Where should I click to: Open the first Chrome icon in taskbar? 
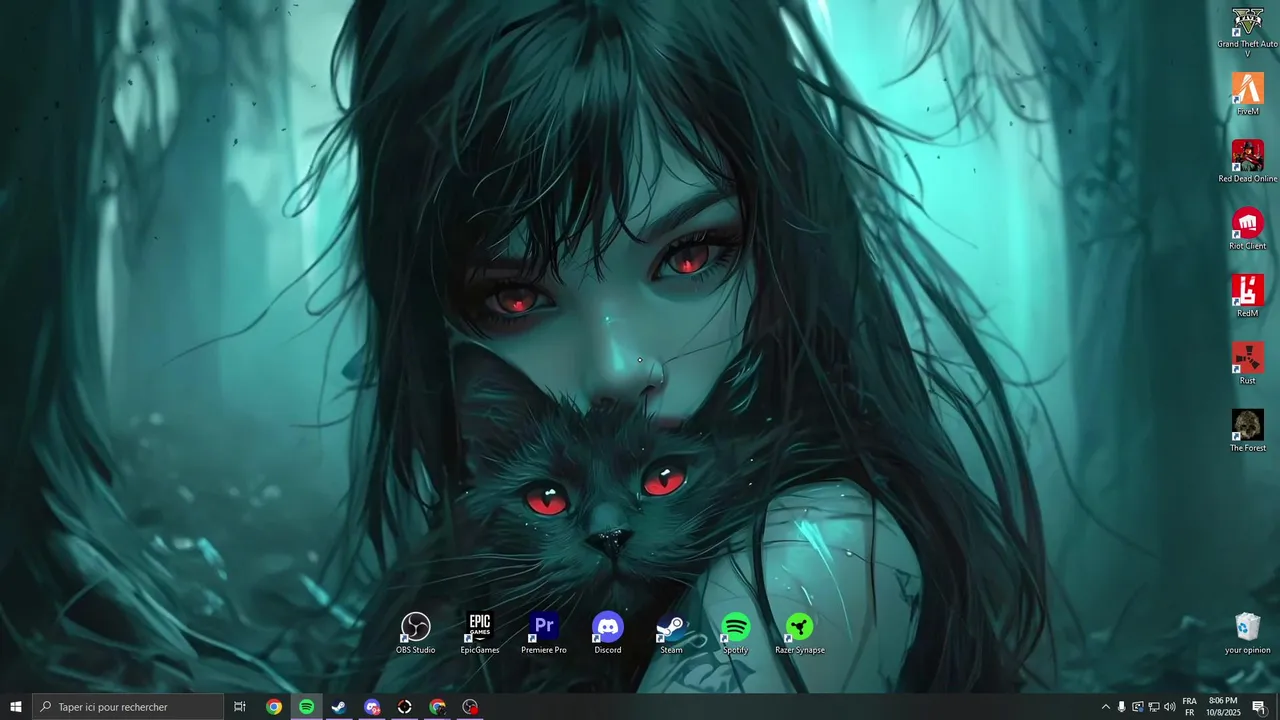click(x=274, y=707)
